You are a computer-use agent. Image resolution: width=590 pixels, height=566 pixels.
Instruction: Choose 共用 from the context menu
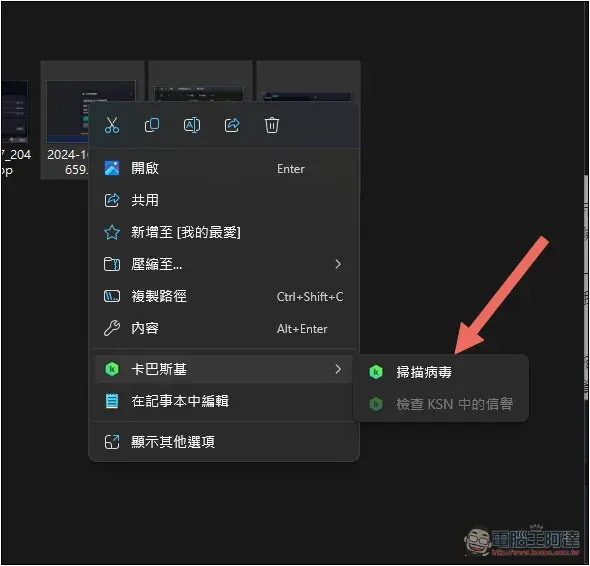(x=224, y=200)
